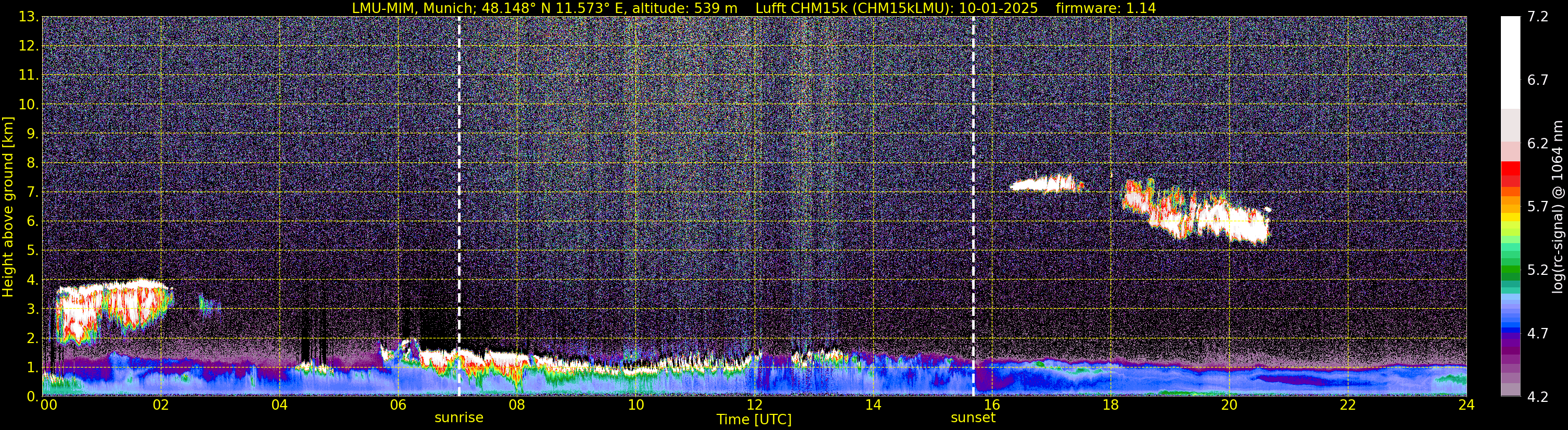Click the time tick label '06'

click(x=398, y=406)
